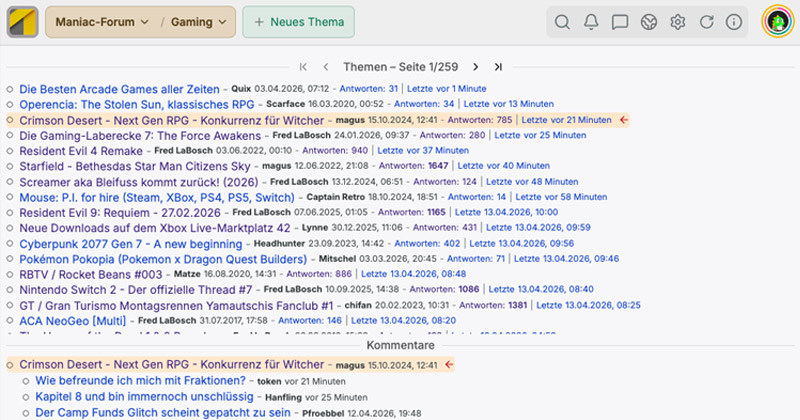This screenshot has width=800, height=420.
Task: Open Resident Evil 9: Requiem thread
Action: (120, 212)
